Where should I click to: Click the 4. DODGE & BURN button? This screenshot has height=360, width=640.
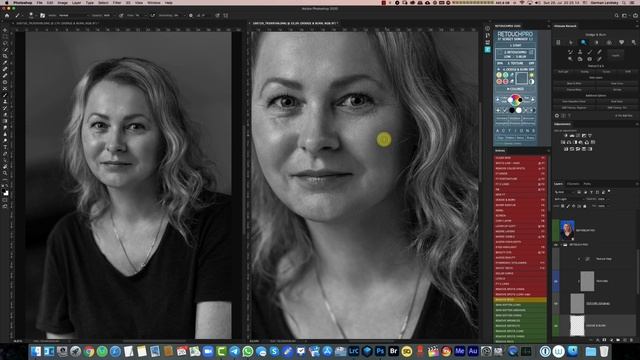click(x=516, y=69)
